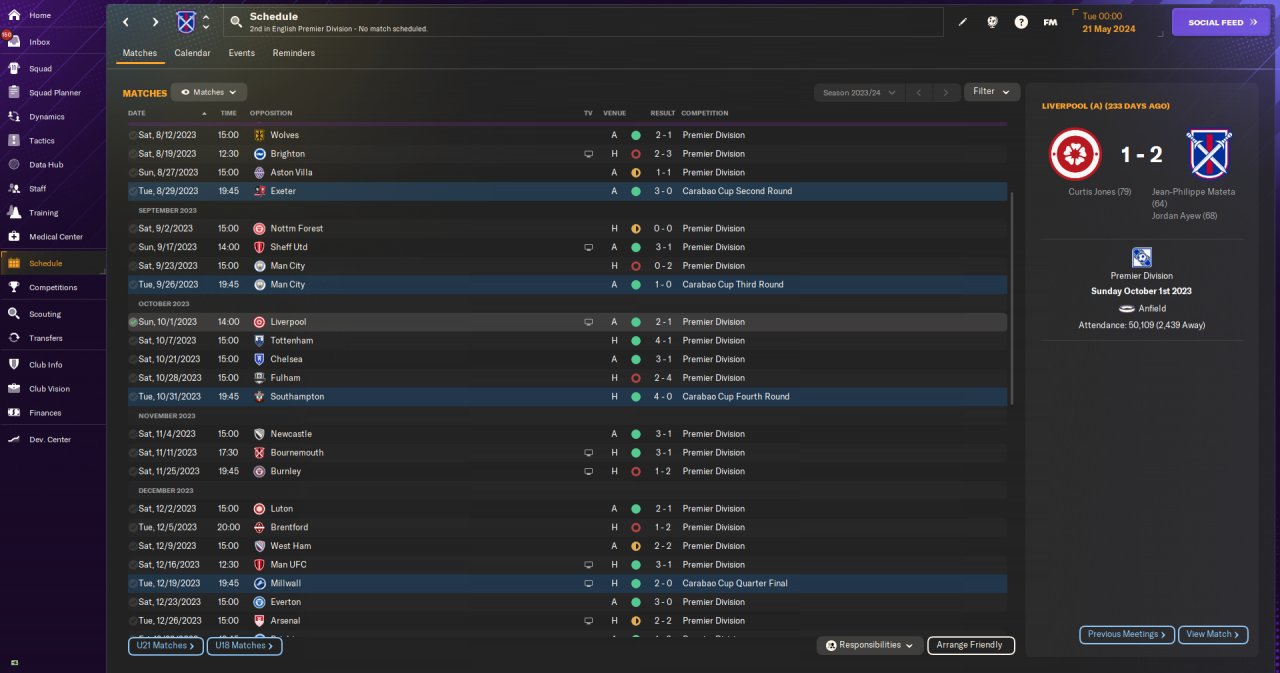The height and width of the screenshot is (673, 1280).
Task: Toggle reminder circle for Newcastle match
Action: pyautogui.click(x=133, y=434)
